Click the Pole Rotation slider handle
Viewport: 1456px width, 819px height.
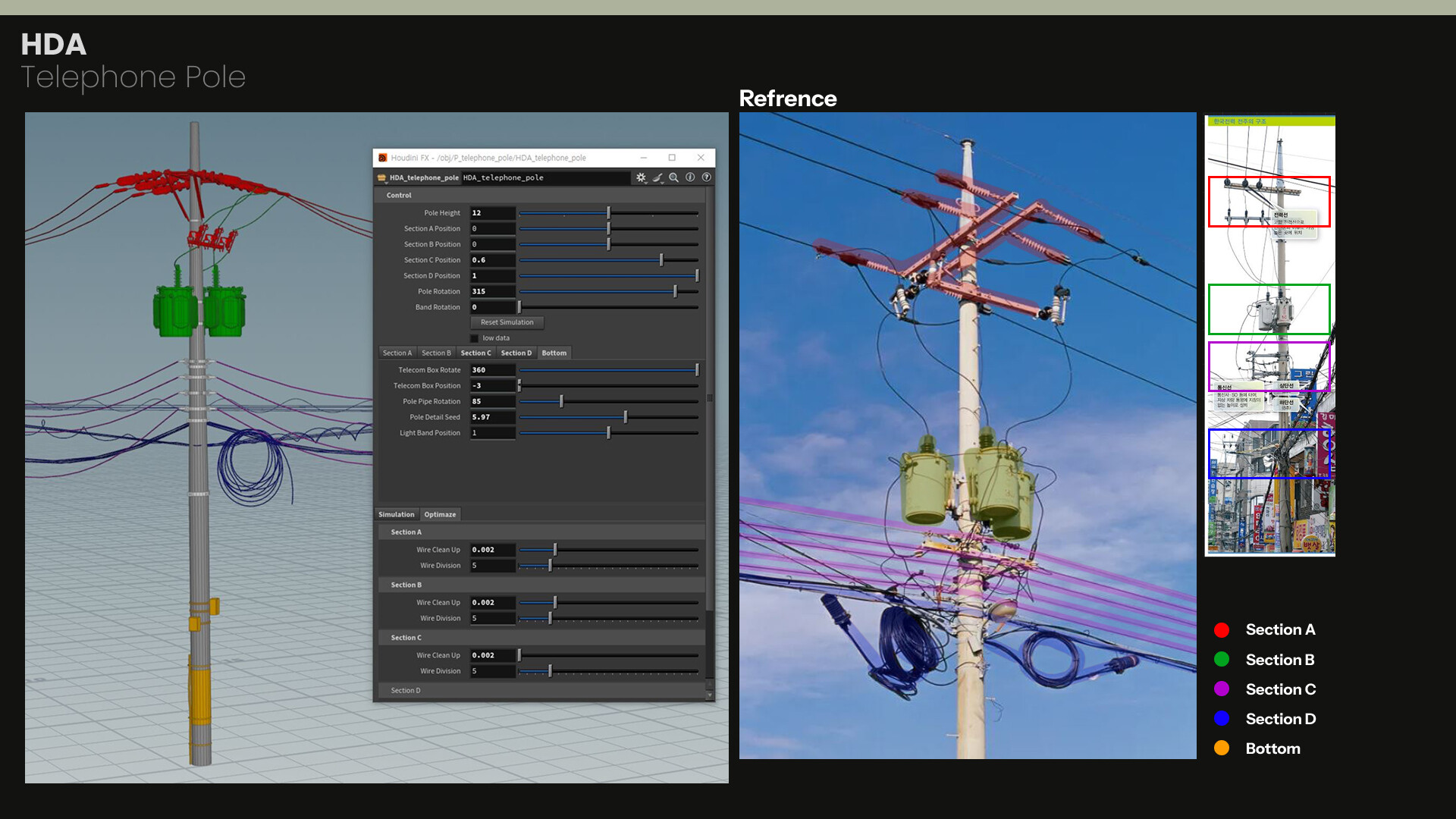pos(675,291)
